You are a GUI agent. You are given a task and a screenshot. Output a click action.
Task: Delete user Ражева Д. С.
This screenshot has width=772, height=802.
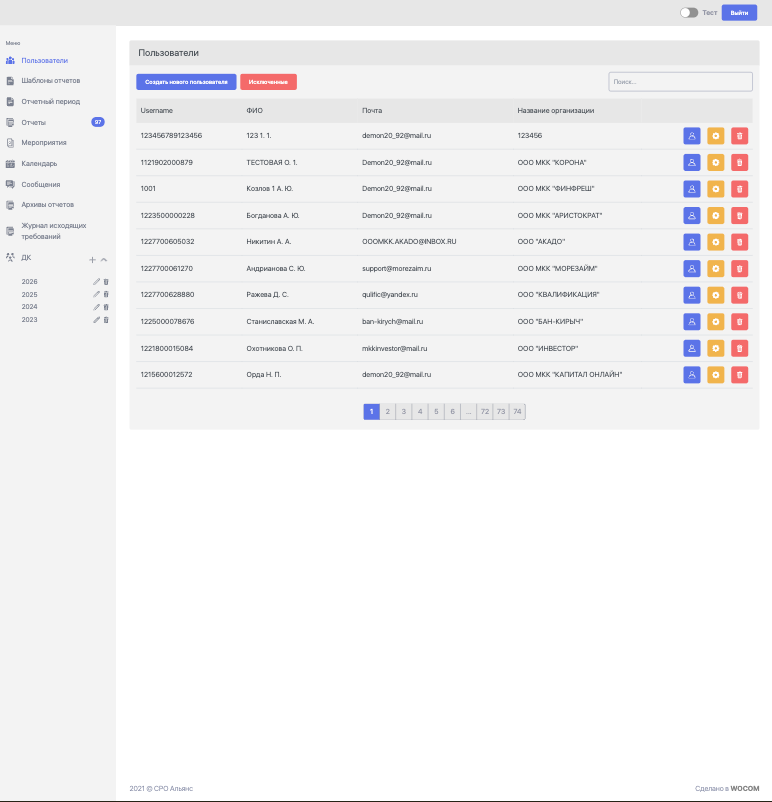click(x=739, y=295)
